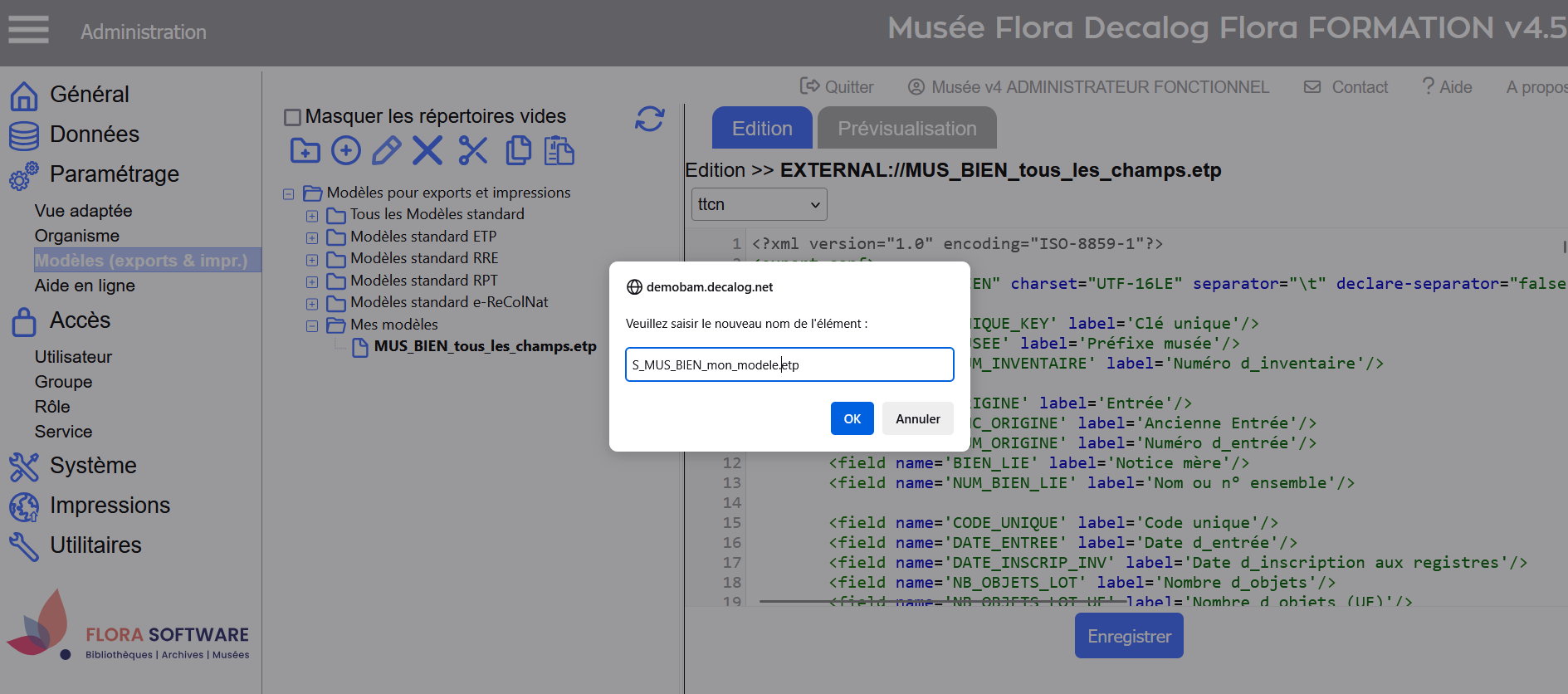The height and width of the screenshot is (694, 1568).
Task: Click the paste clipboard icon
Action: point(559,151)
